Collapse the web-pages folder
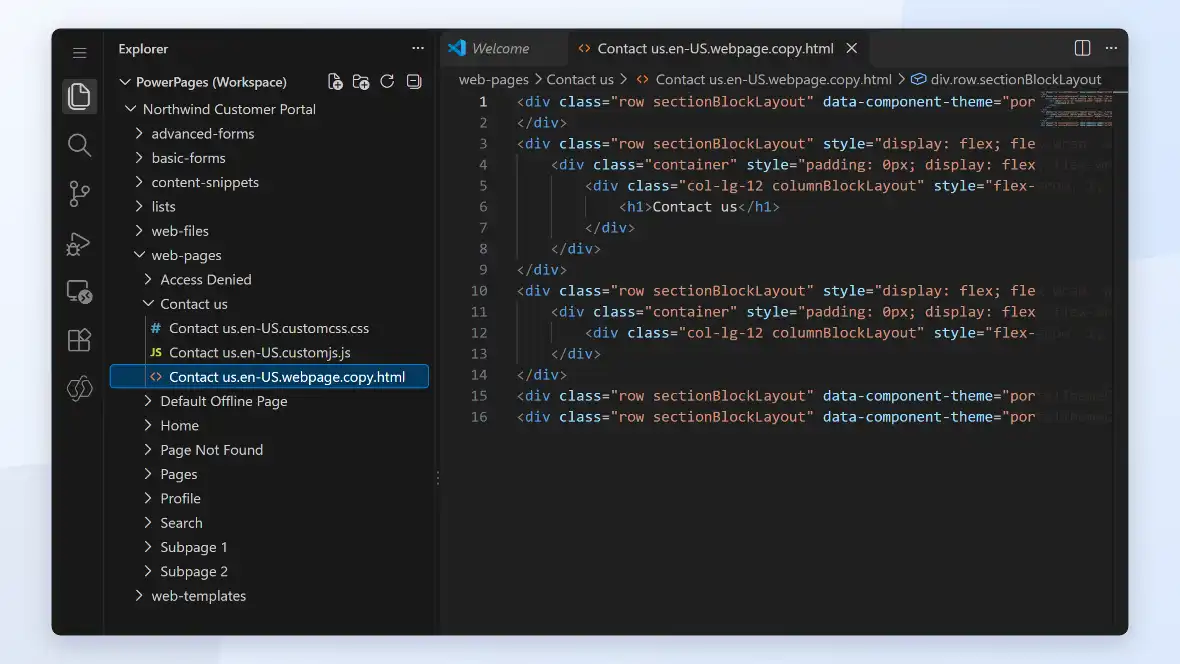Image resolution: width=1180 pixels, height=664 pixels. tap(139, 255)
